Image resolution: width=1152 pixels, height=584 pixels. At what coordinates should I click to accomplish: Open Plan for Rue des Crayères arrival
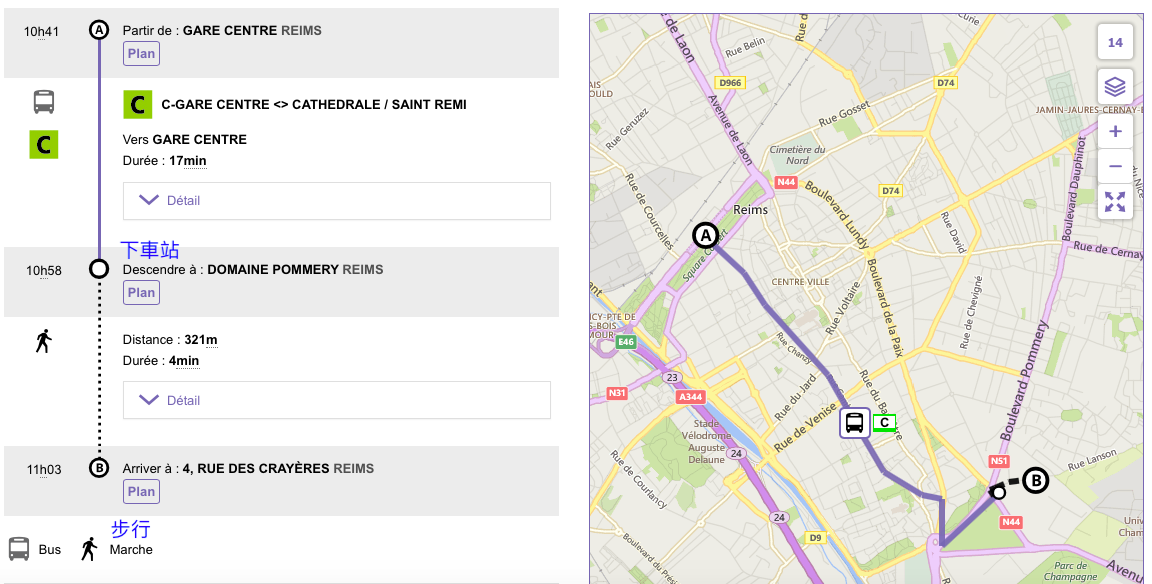coord(141,491)
